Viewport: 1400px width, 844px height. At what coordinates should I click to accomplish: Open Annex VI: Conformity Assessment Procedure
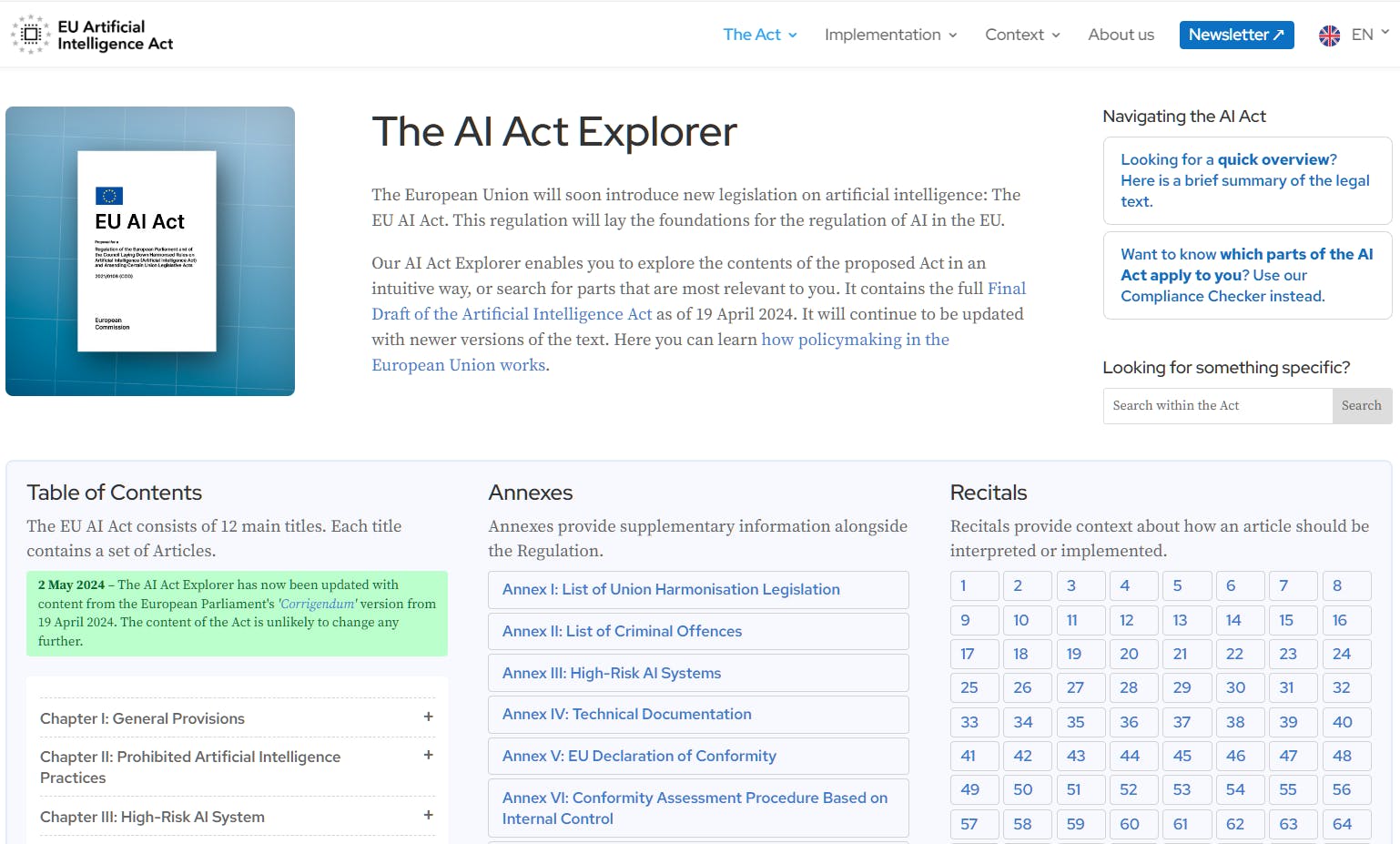click(698, 808)
